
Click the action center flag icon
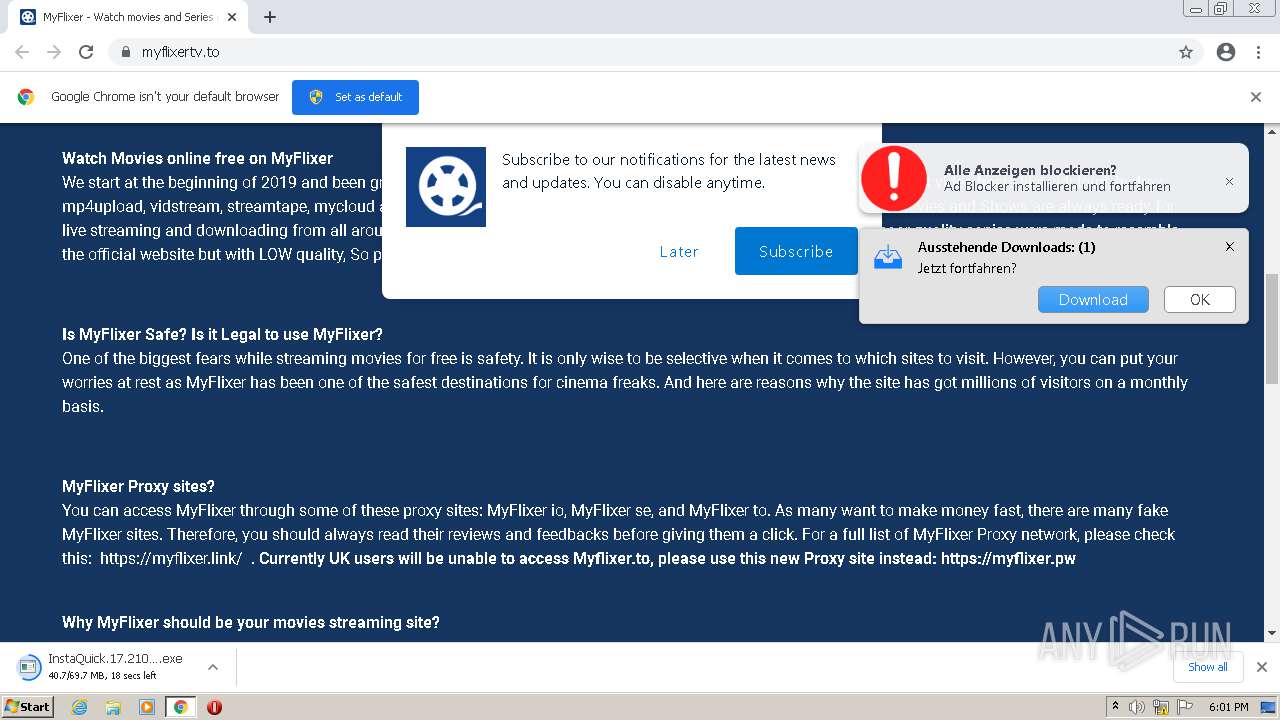tap(1185, 707)
